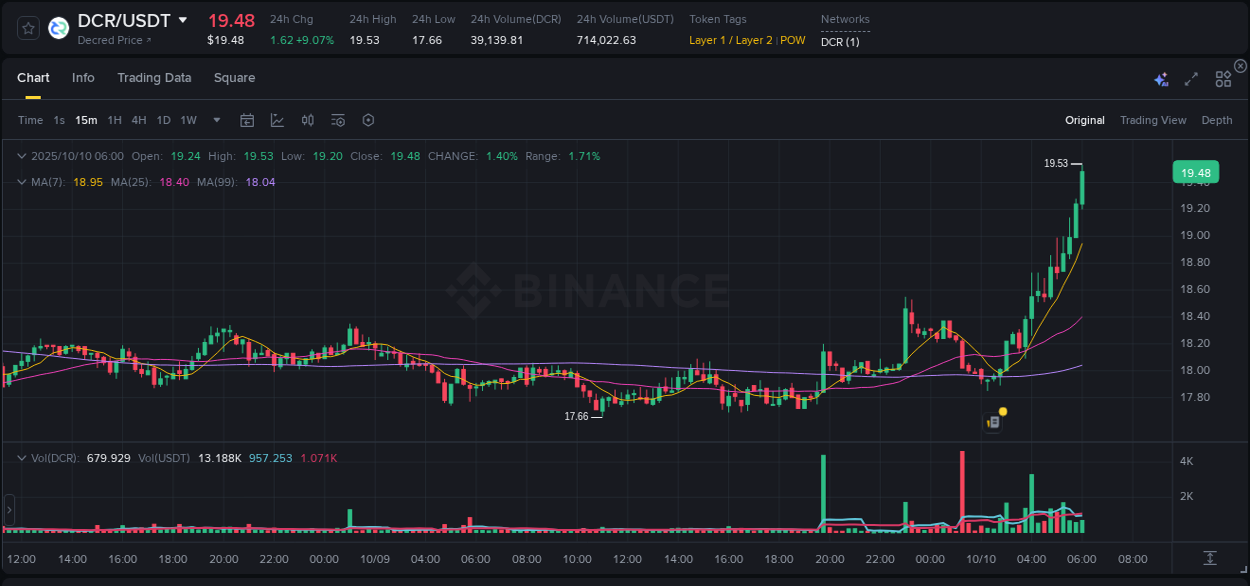The height and width of the screenshot is (586, 1250).
Task: Switch to the Trading Data tab
Action: click(x=154, y=77)
